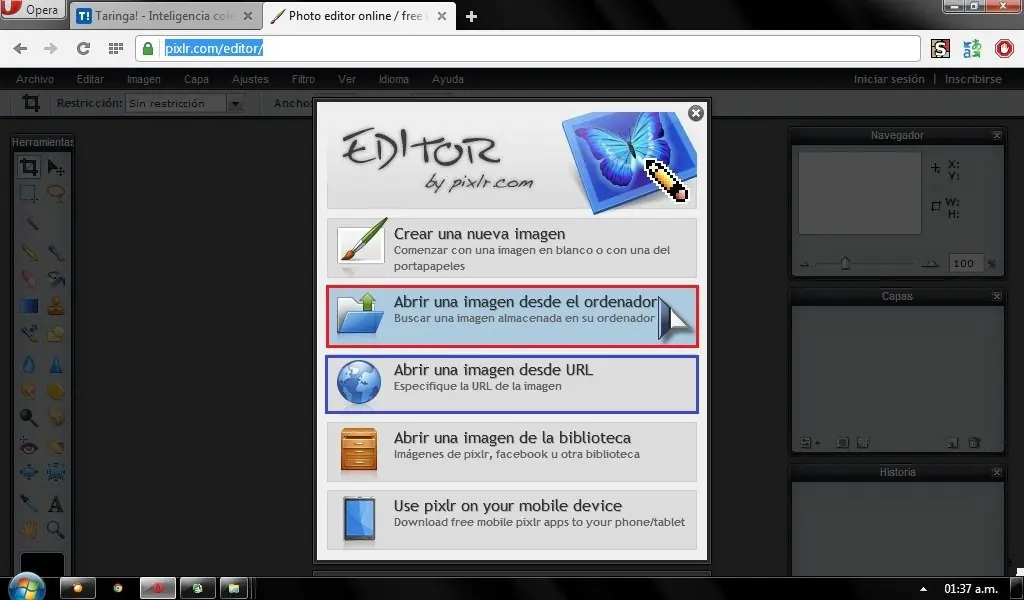
Task: Select the Paint Bucket tool
Action: (56, 279)
